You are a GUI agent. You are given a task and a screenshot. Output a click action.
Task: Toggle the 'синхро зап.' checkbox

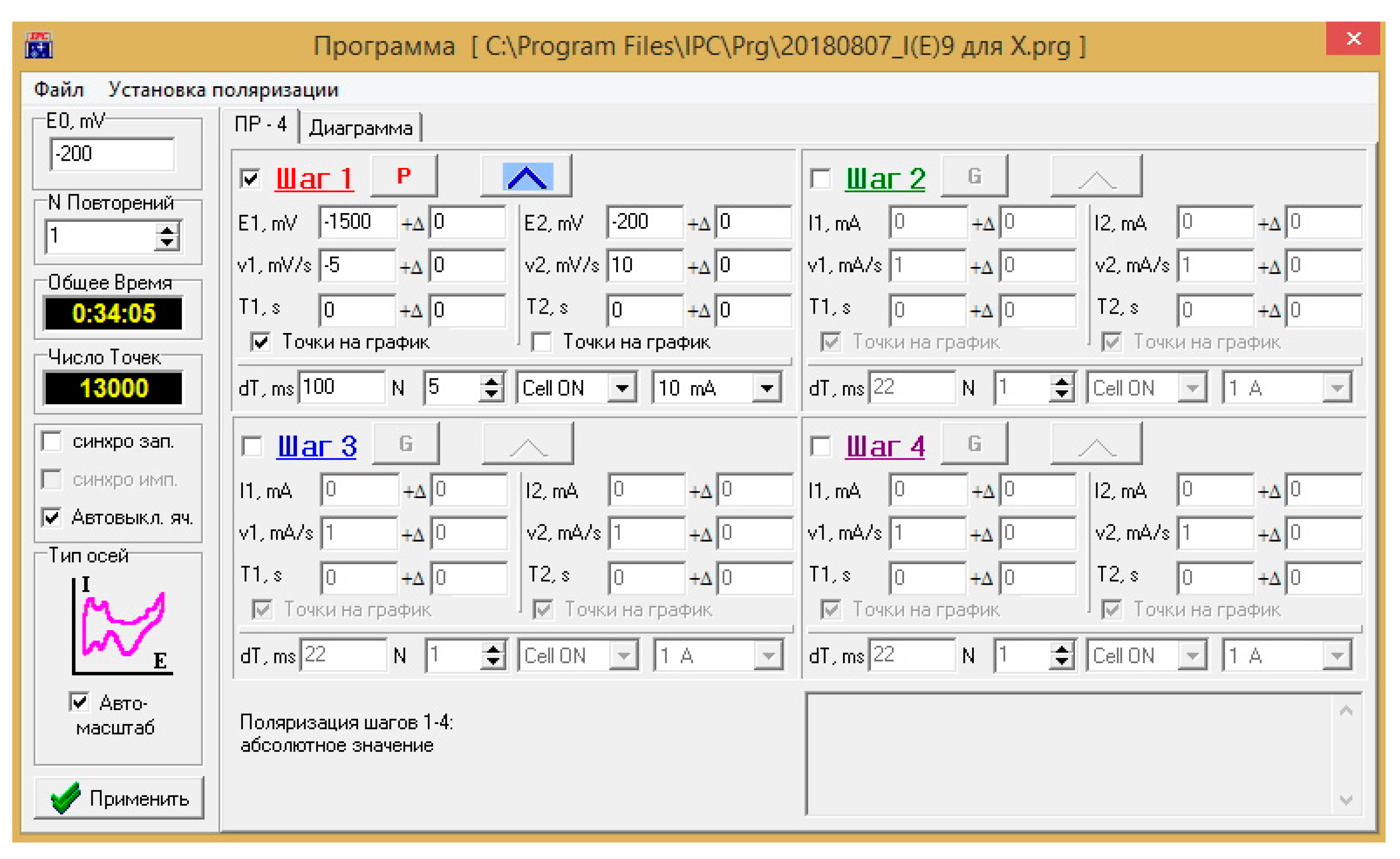pos(52,441)
